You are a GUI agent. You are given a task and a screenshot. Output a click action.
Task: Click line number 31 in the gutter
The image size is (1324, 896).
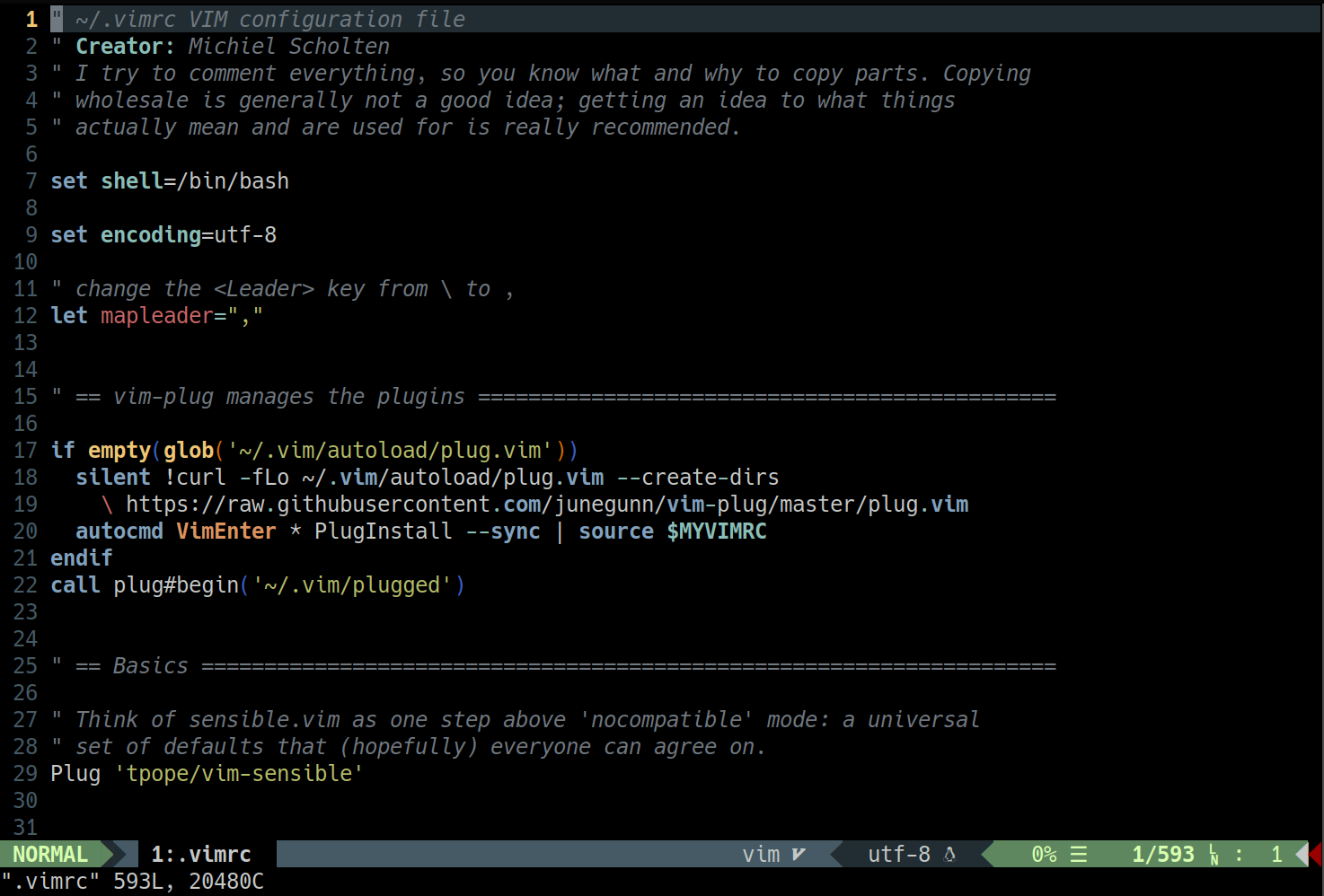(25, 828)
